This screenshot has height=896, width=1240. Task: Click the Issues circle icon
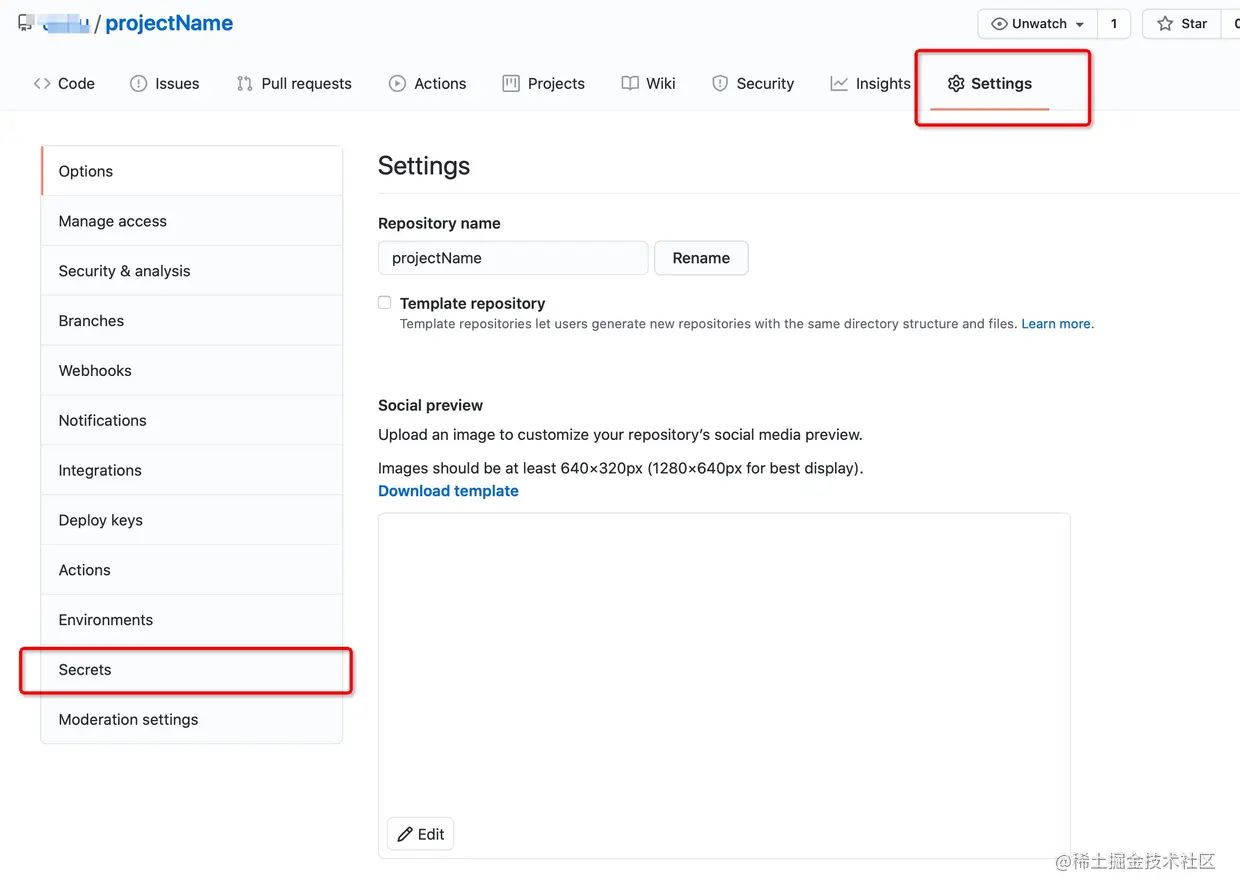[139, 84]
